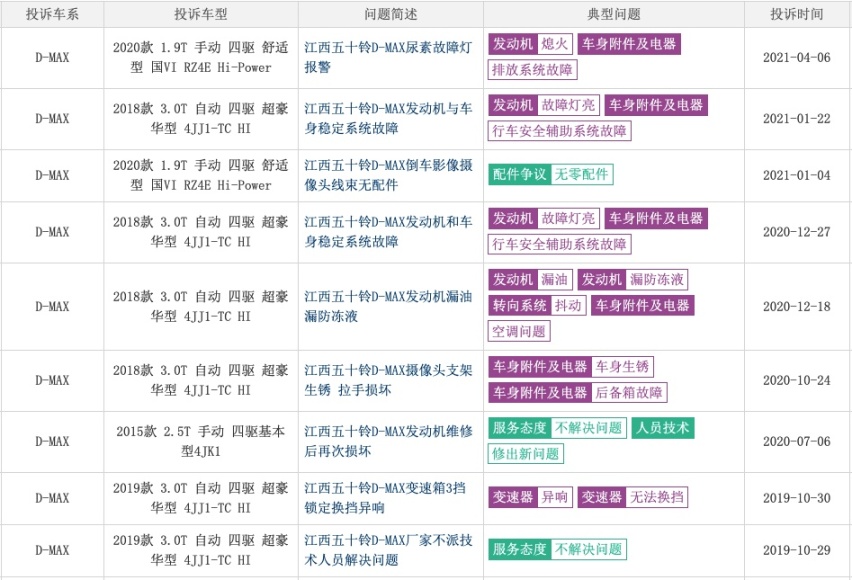Click the 投诉时间 column header
The height and width of the screenshot is (580, 852).
pyautogui.click(x=797, y=14)
